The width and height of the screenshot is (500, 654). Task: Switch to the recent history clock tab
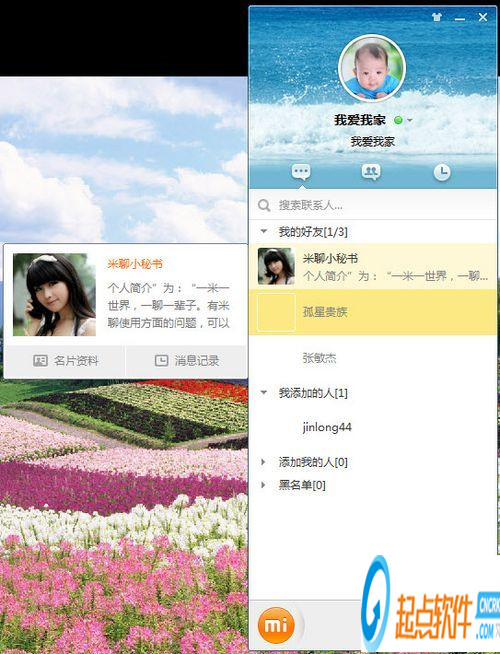click(x=442, y=172)
